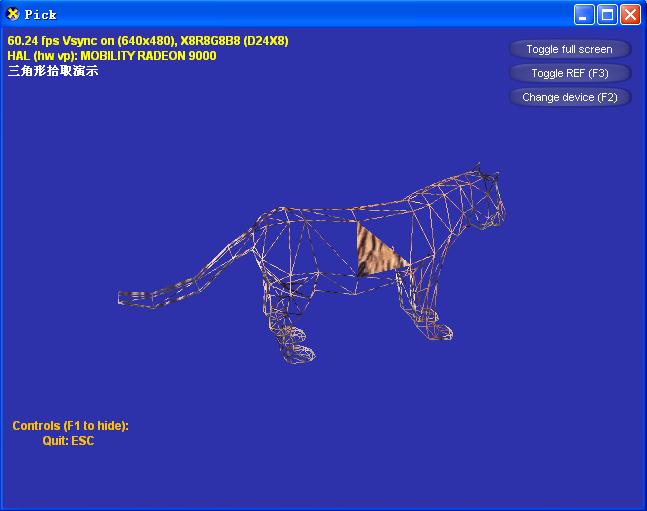Click the tiger wireframe head

click(485, 198)
